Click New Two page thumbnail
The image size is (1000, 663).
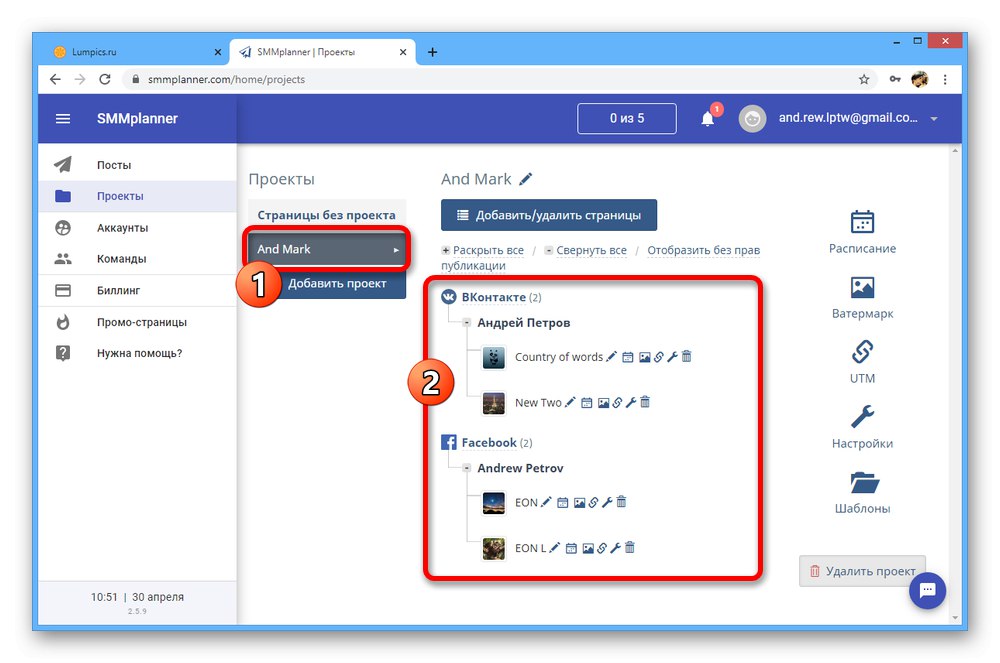click(x=494, y=404)
